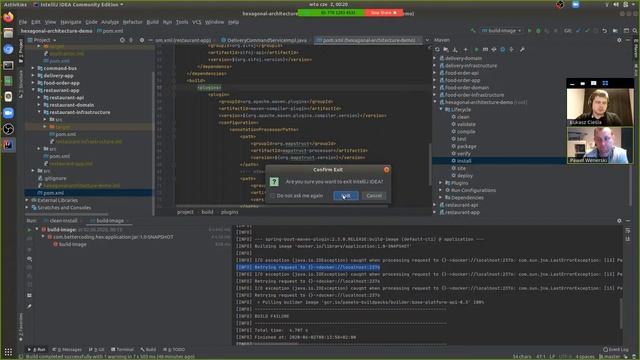
Task: Open Firefox from the Ubuntu dock
Action: 8,17
